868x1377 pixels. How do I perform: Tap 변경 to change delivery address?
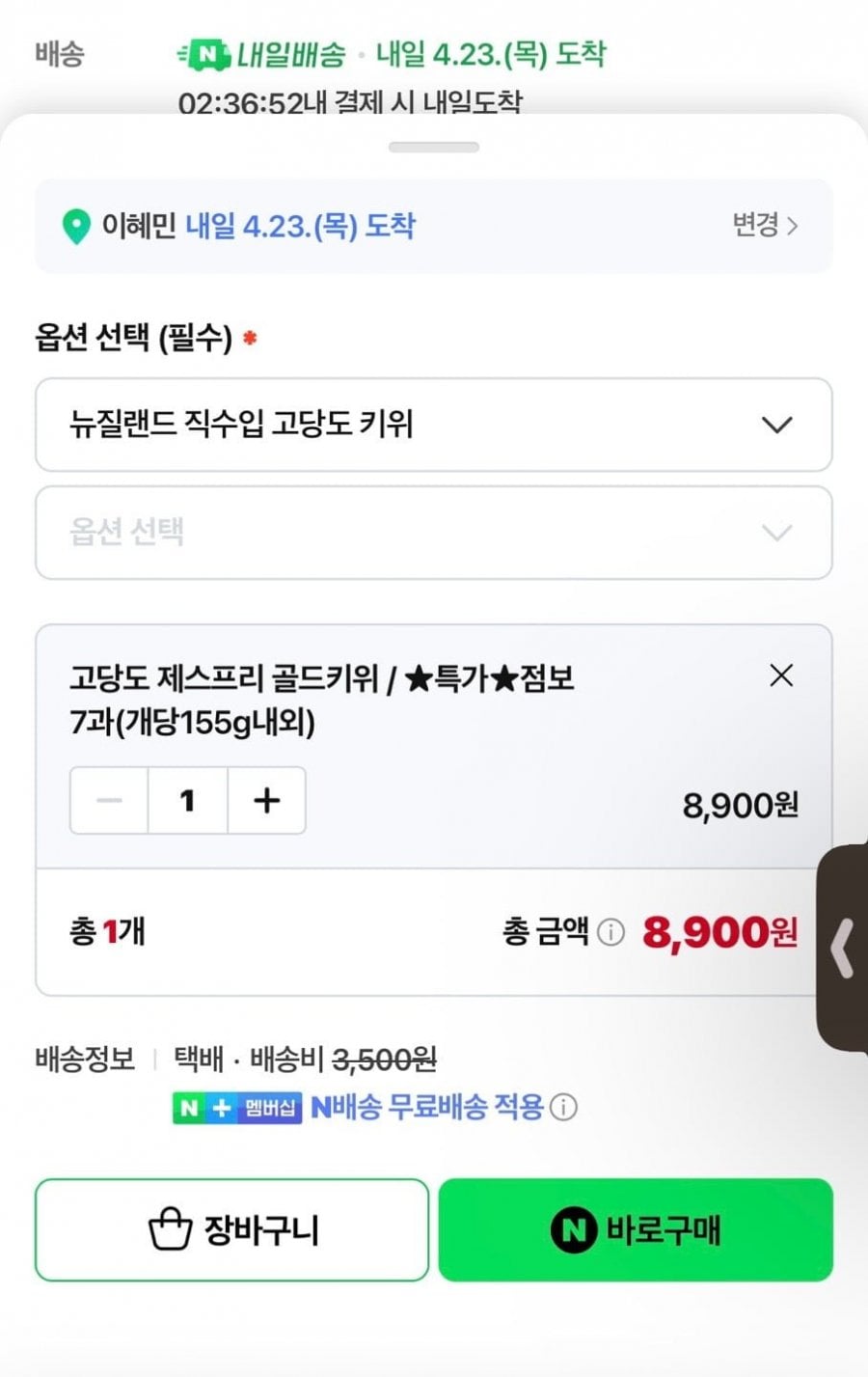point(764,226)
